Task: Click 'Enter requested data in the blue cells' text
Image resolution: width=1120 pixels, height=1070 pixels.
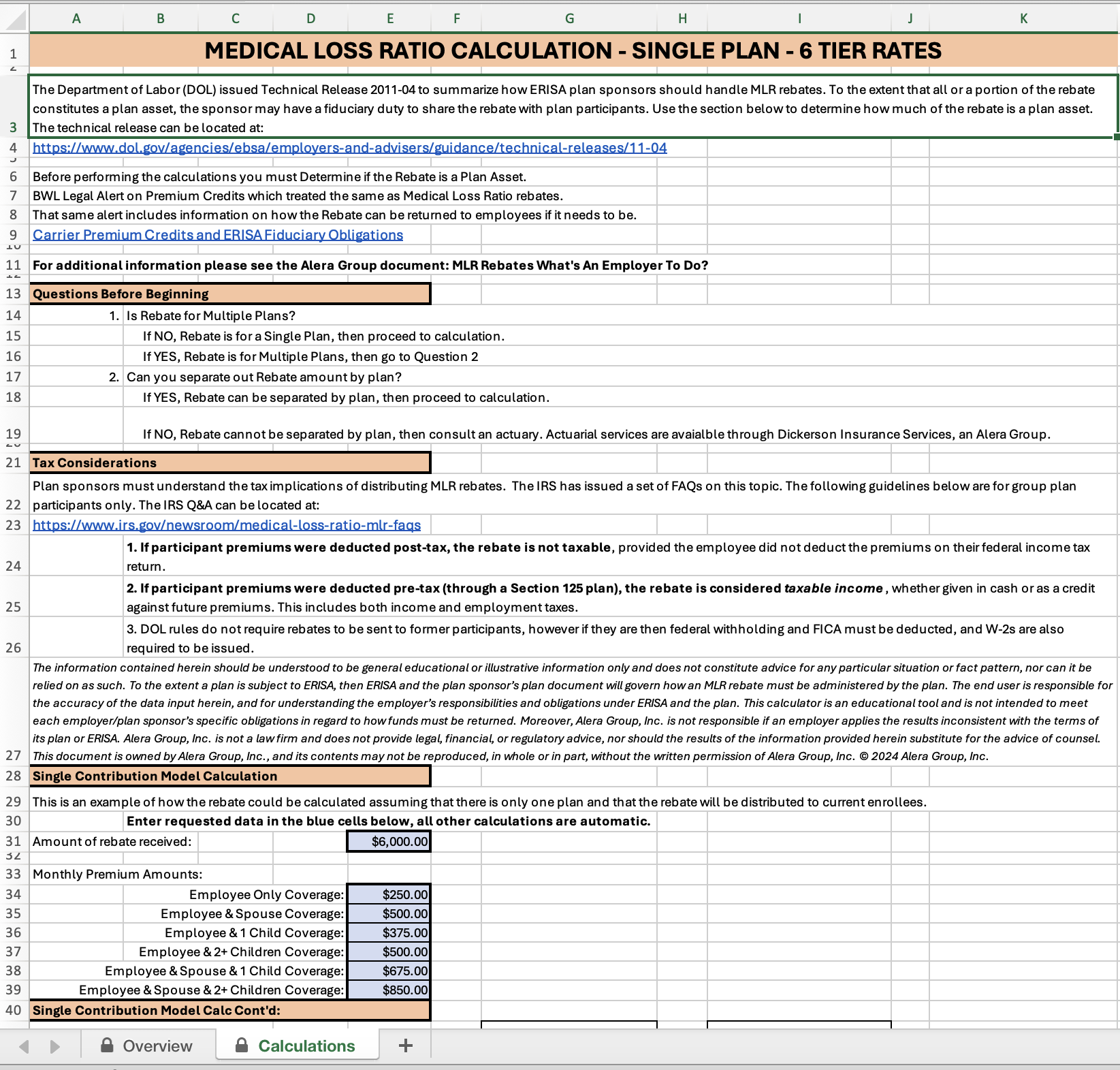Action: click(x=389, y=821)
